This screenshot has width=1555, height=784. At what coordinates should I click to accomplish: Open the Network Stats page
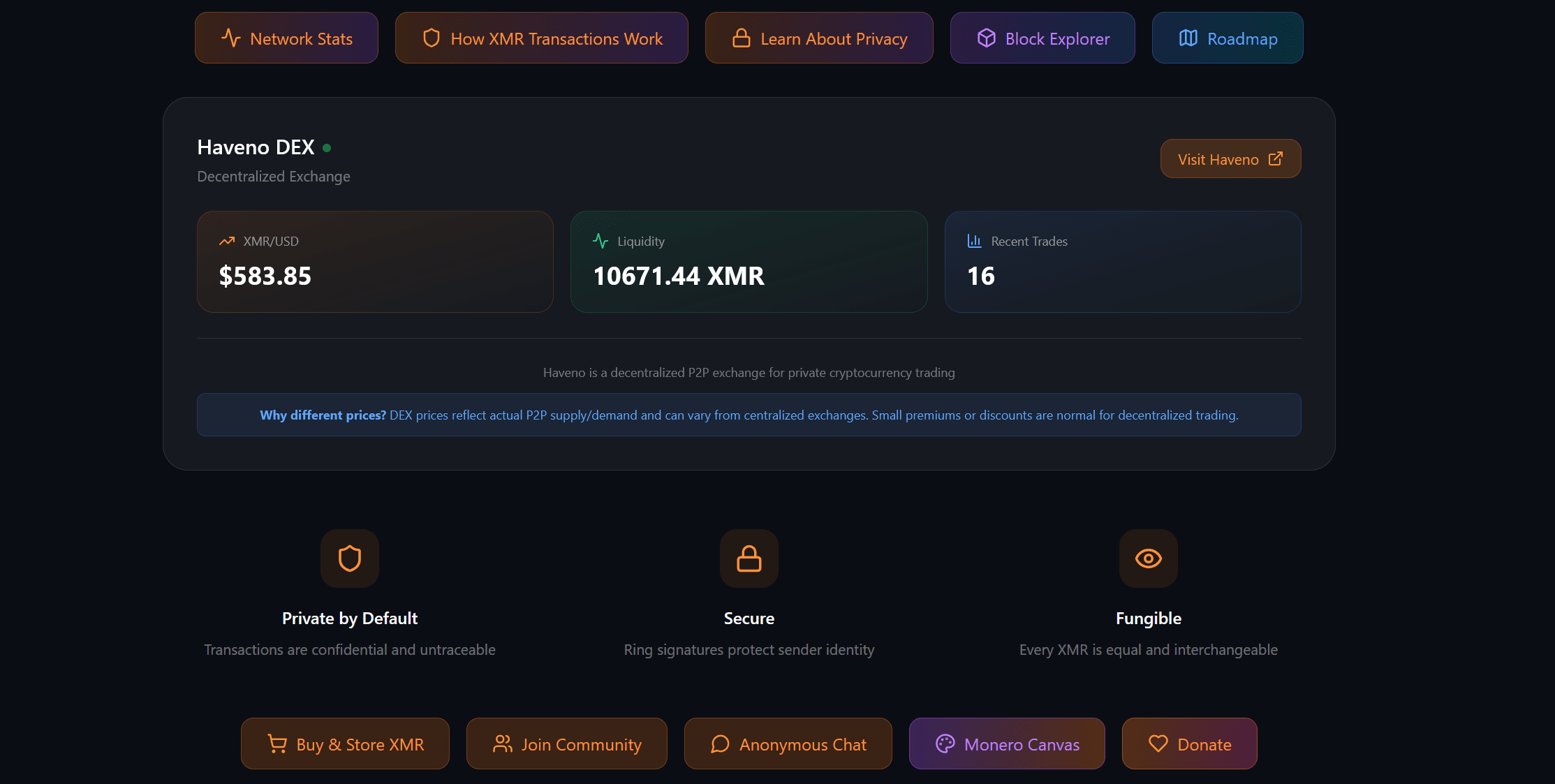coord(286,38)
